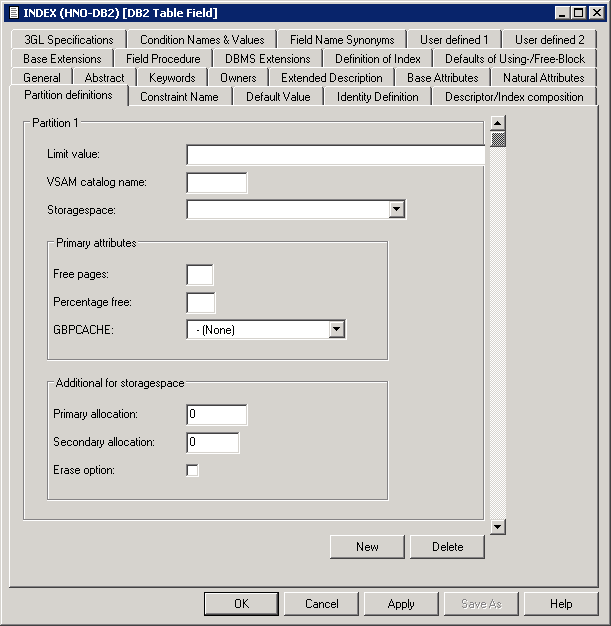Open the Constraint Name tab
611x626 pixels.
(x=179, y=97)
